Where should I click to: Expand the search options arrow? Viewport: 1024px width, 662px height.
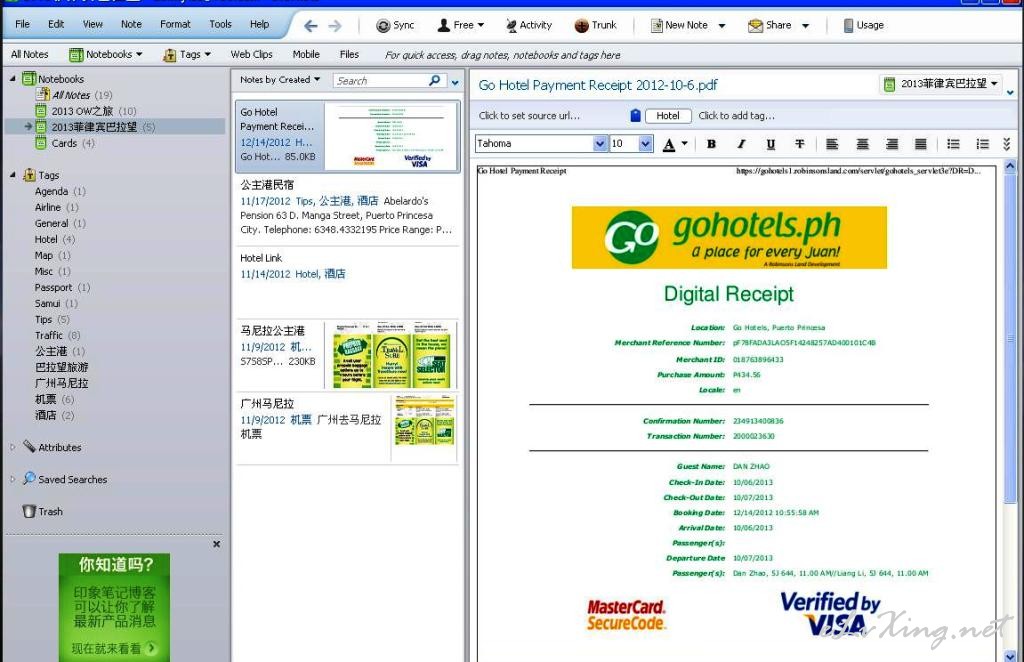click(455, 82)
